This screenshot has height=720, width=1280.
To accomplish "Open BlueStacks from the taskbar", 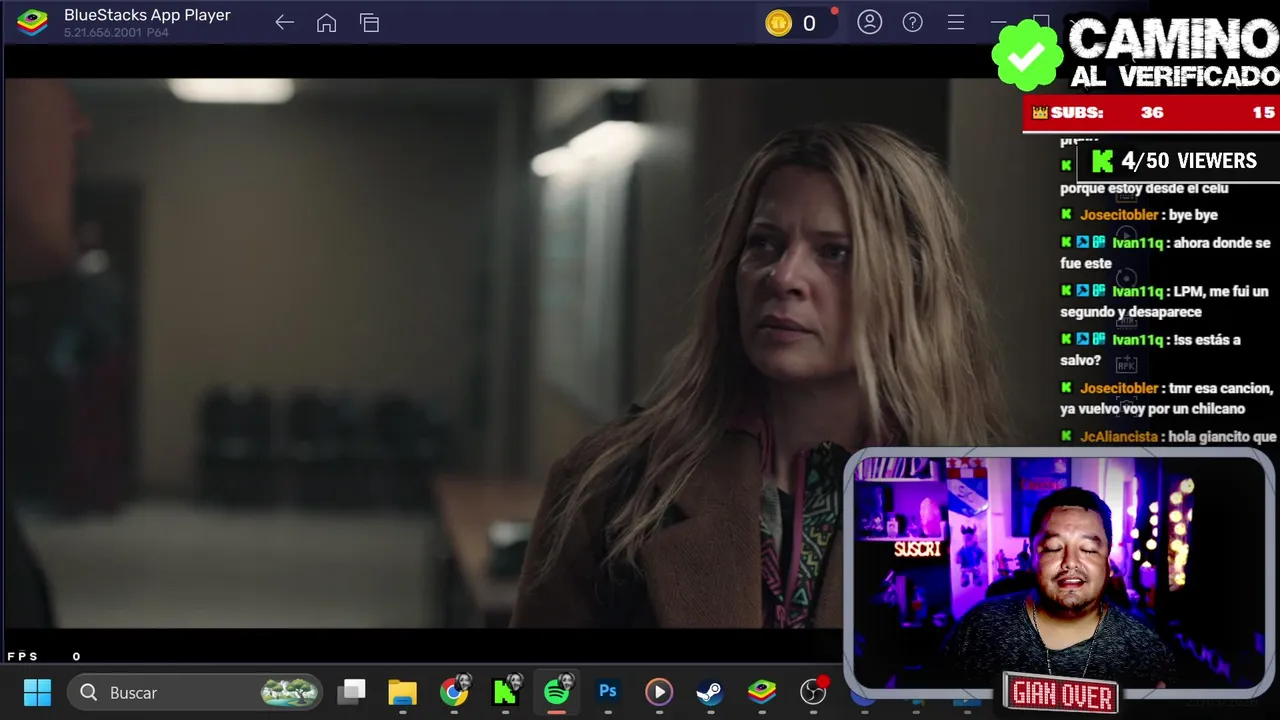I will click(x=762, y=692).
